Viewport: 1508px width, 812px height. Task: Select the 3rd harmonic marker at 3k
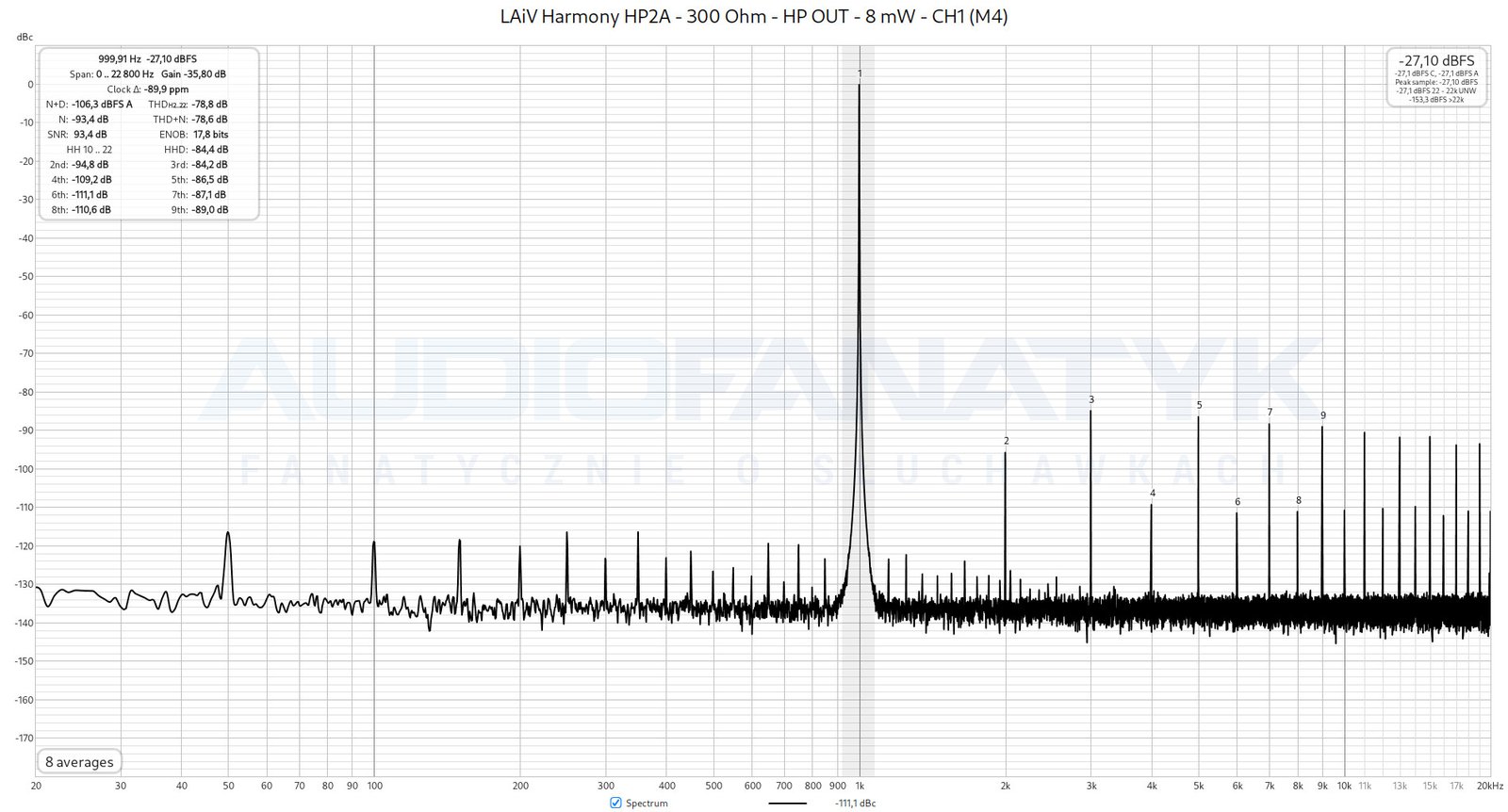(x=1091, y=400)
